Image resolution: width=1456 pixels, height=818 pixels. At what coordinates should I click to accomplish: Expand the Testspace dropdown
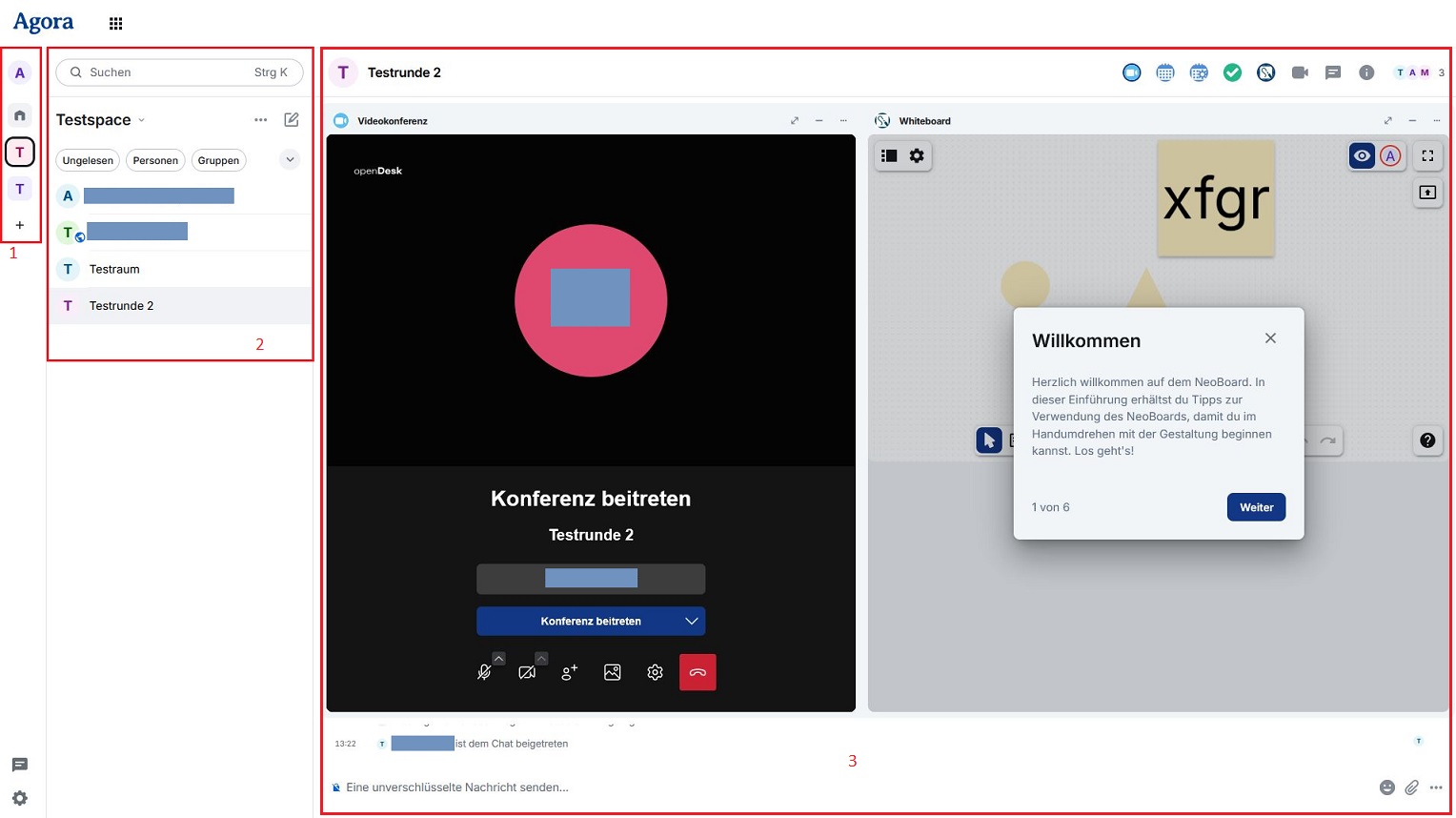tap(142, 120)
